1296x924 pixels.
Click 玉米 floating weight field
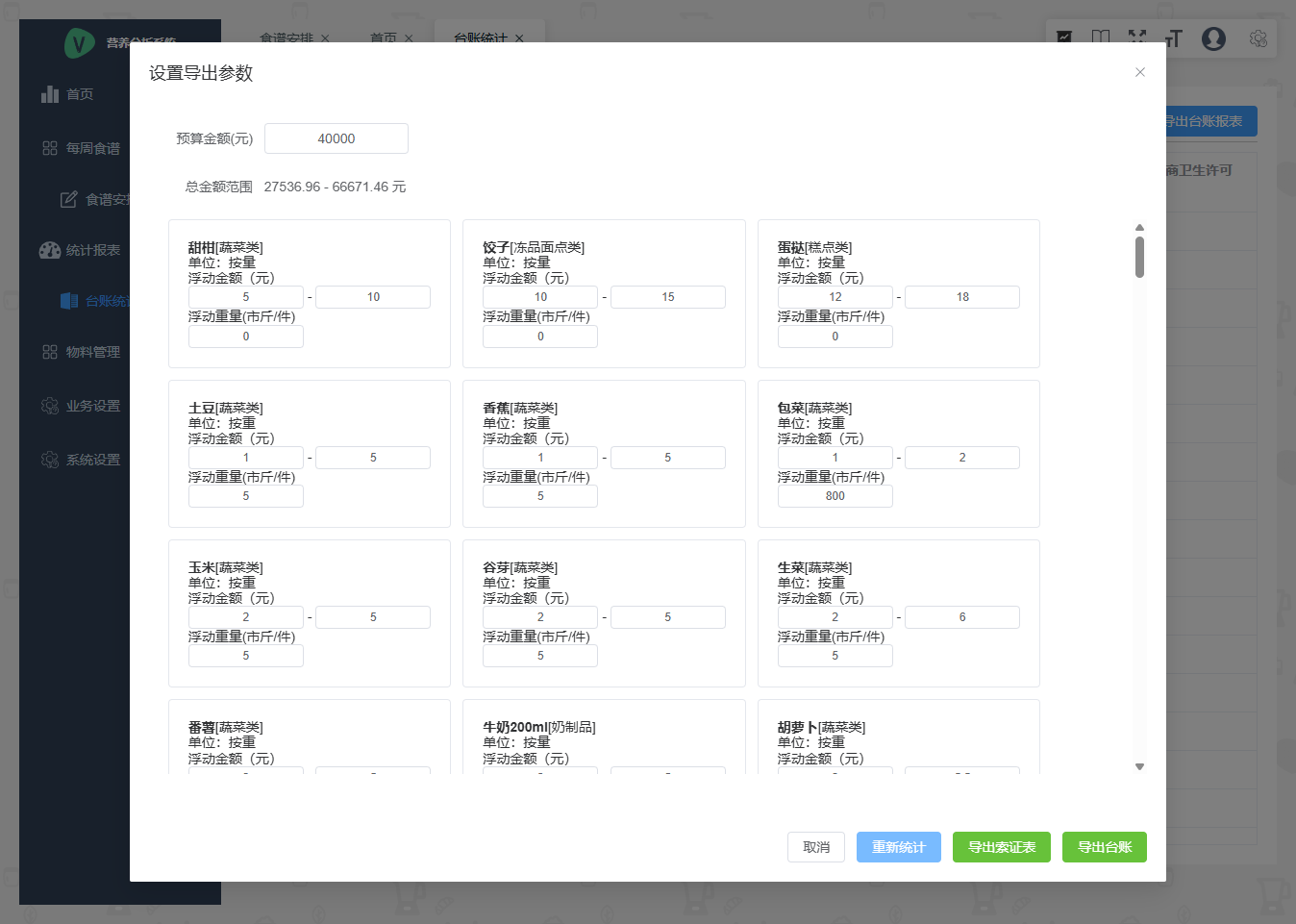246,656
